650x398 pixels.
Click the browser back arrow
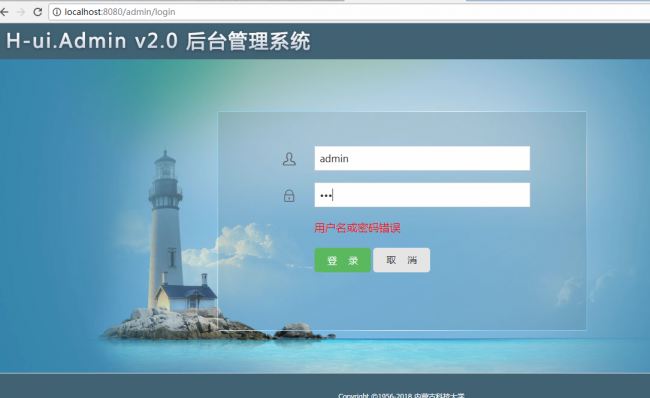tap(5, 12)
